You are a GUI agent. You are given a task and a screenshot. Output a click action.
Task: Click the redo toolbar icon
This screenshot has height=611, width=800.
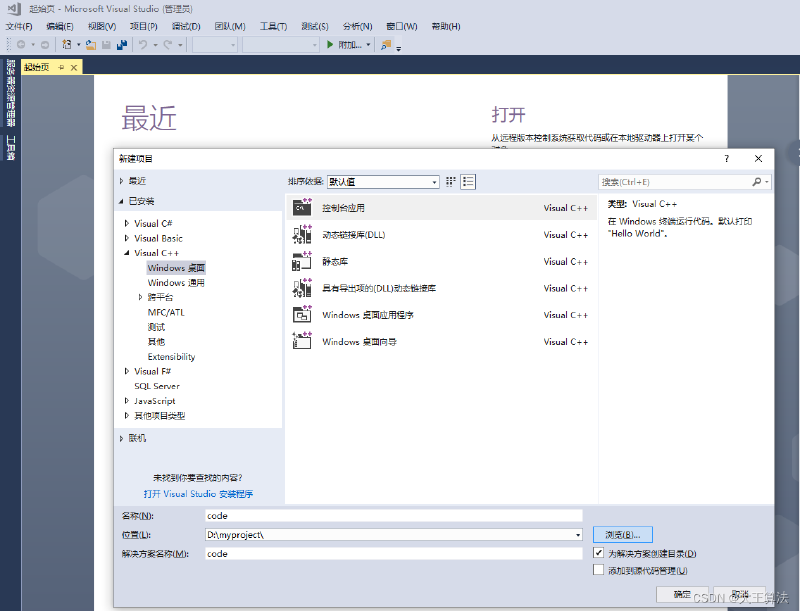click(x=167, y=45)
